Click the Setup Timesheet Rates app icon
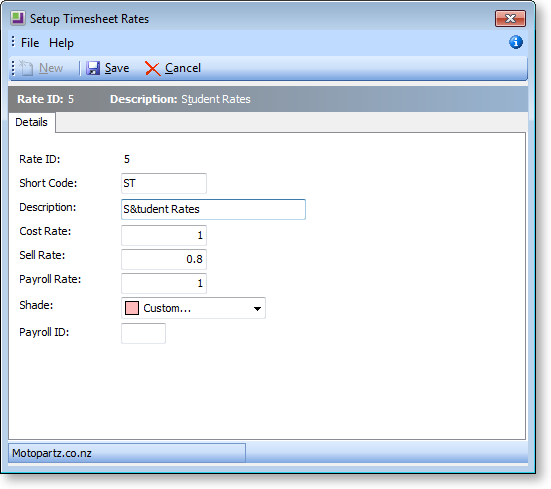The width and height of the screenshot is (551, 489). coord(18,19)
